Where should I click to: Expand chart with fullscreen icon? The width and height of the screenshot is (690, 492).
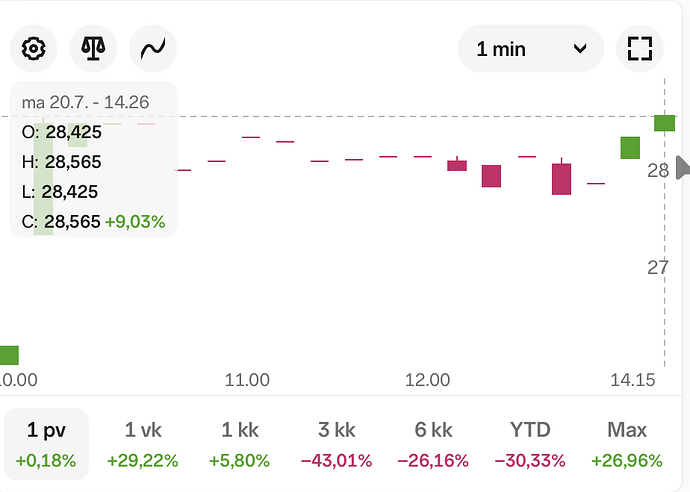click(640, 48)
